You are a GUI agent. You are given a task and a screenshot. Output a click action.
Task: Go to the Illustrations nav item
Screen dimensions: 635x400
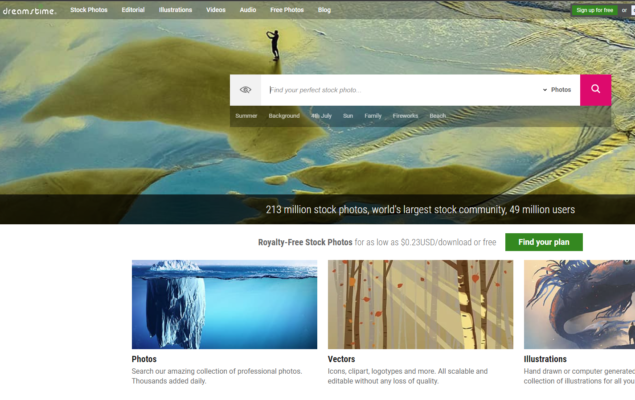(175, 10)
